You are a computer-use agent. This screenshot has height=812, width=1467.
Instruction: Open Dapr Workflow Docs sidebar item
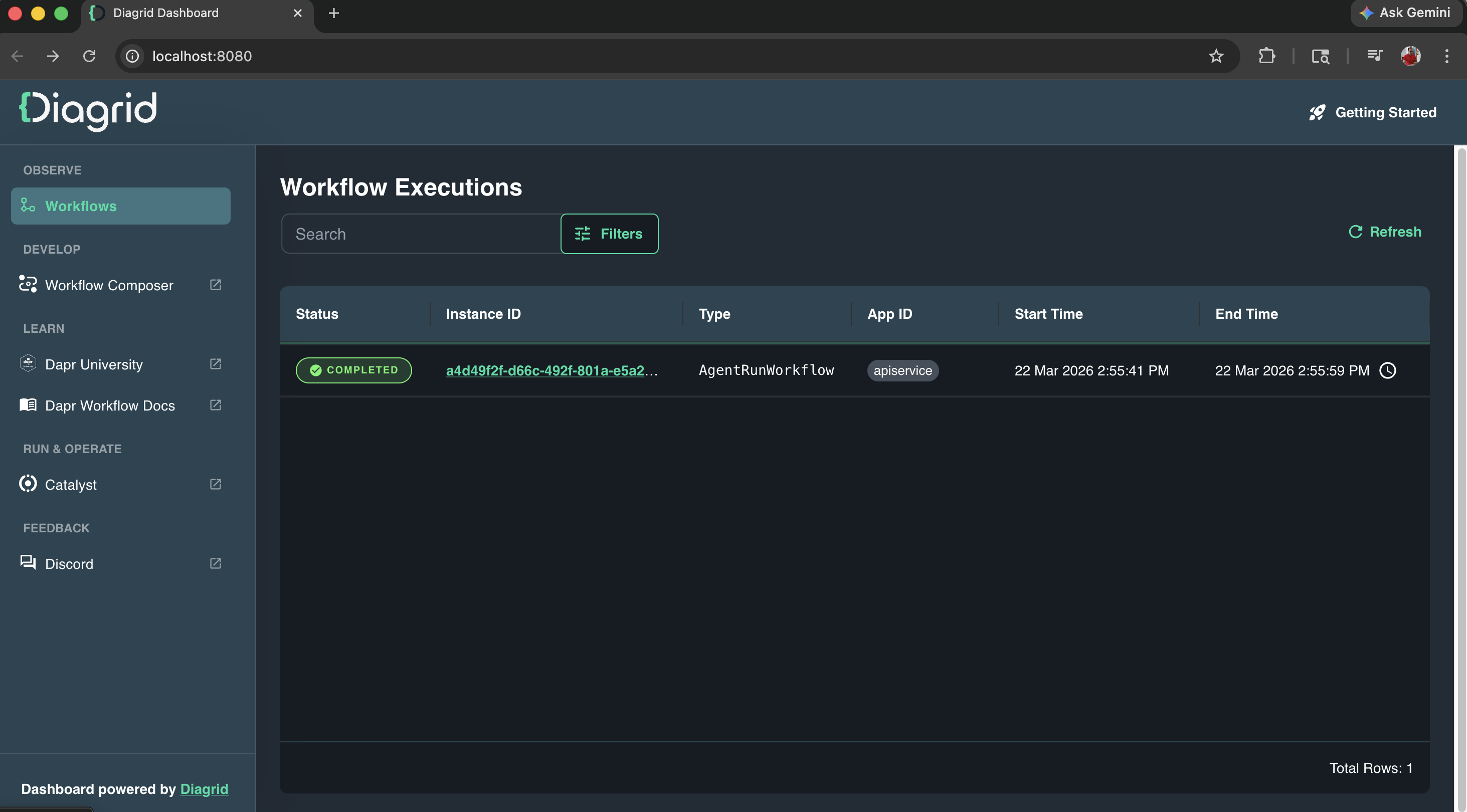point(110,405)
